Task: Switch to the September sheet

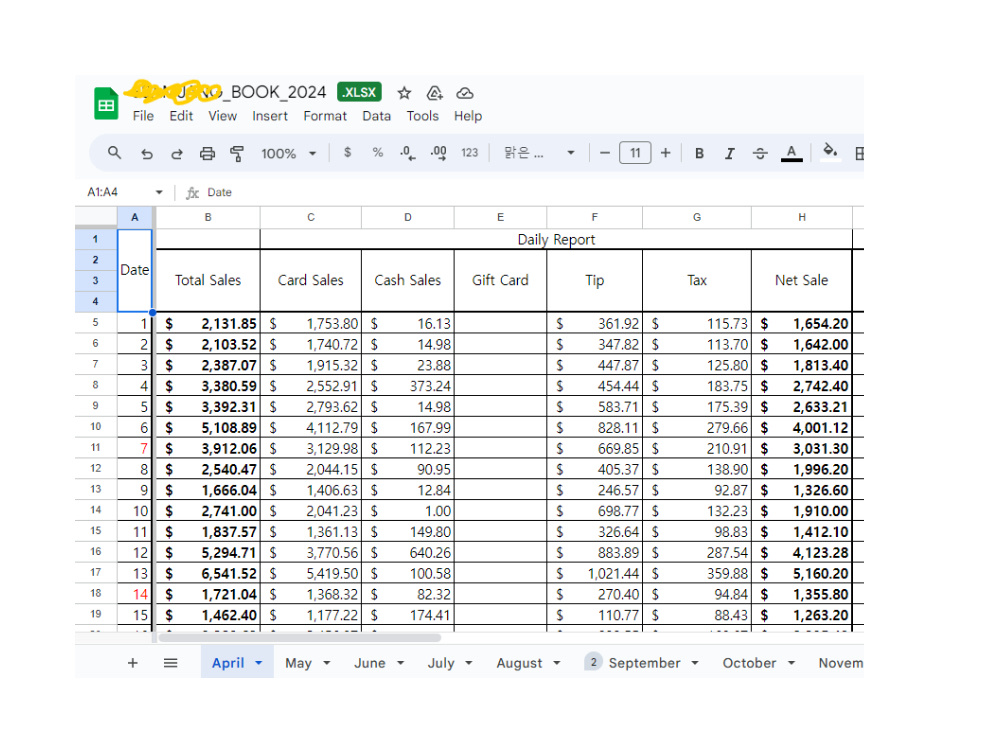Action: pos(644,663)
